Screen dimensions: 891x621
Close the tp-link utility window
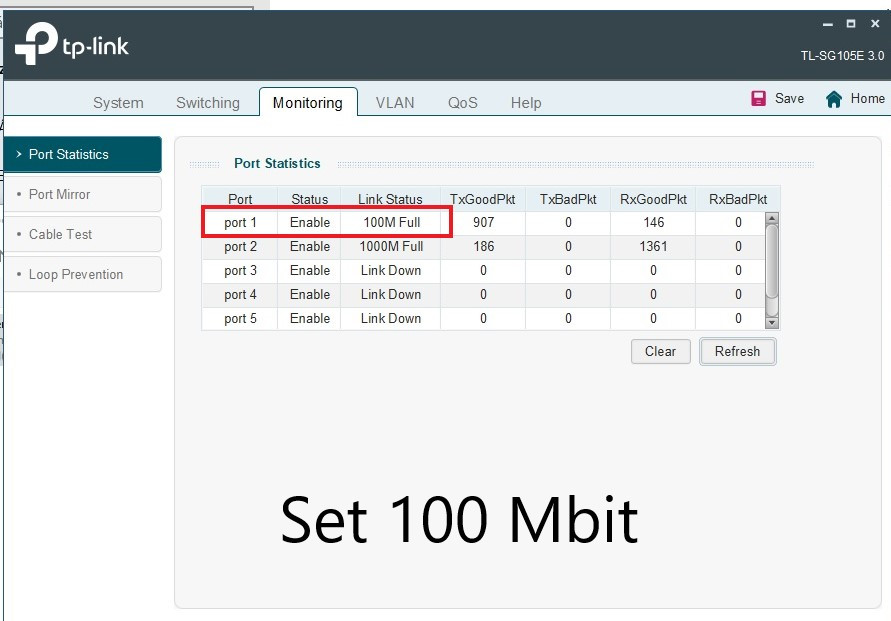pos(875,24)
